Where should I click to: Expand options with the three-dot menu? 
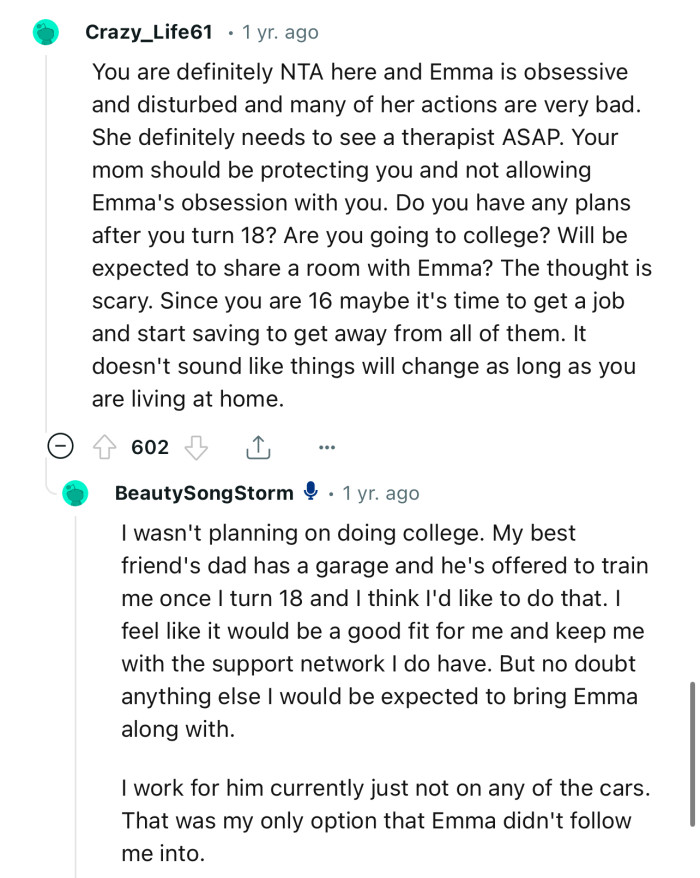click(x=327, y=447)
